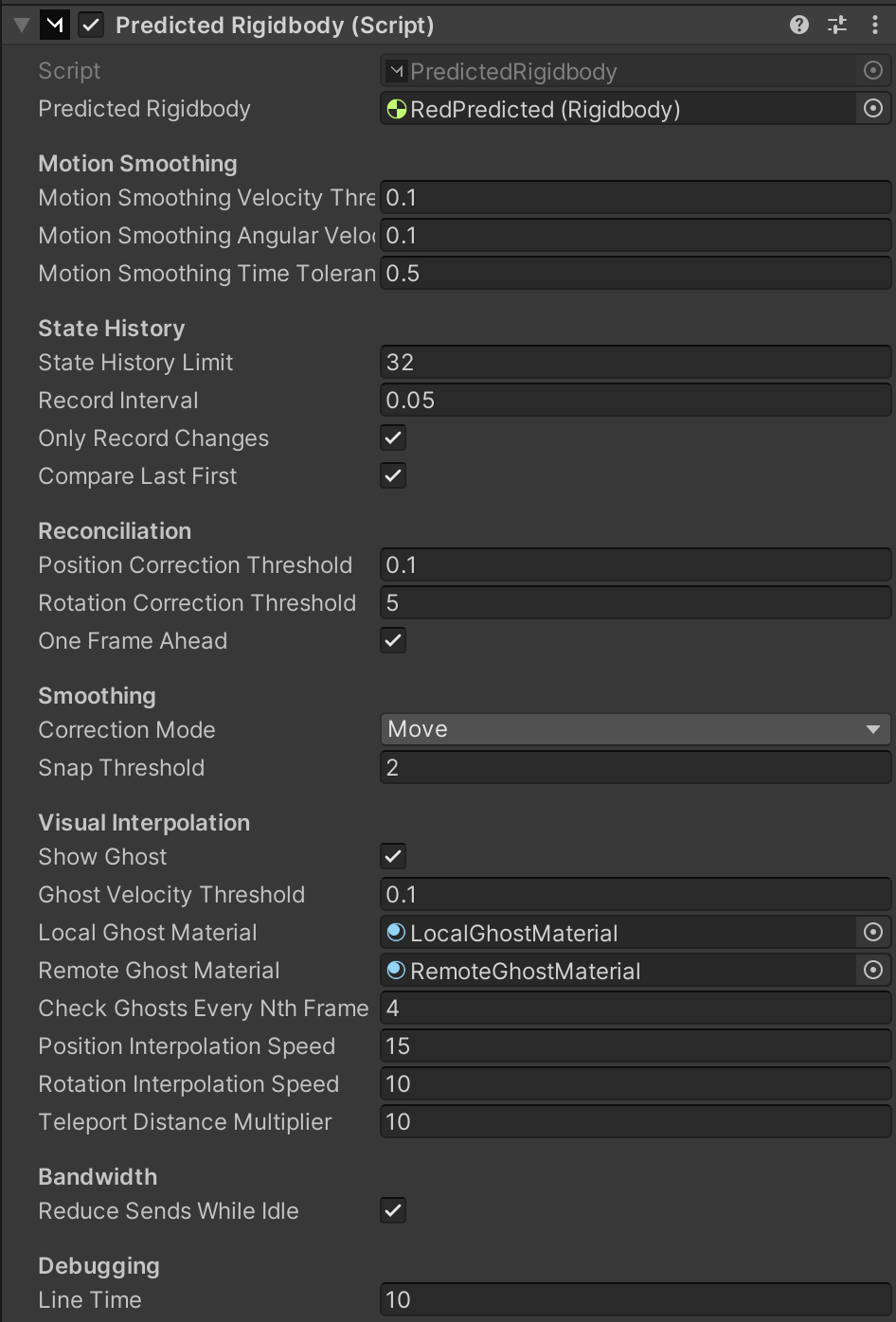Screen dimensions: 896x1322
Task: Open object picker for Predicted Rigidbody field
Action: click(873, 109)
